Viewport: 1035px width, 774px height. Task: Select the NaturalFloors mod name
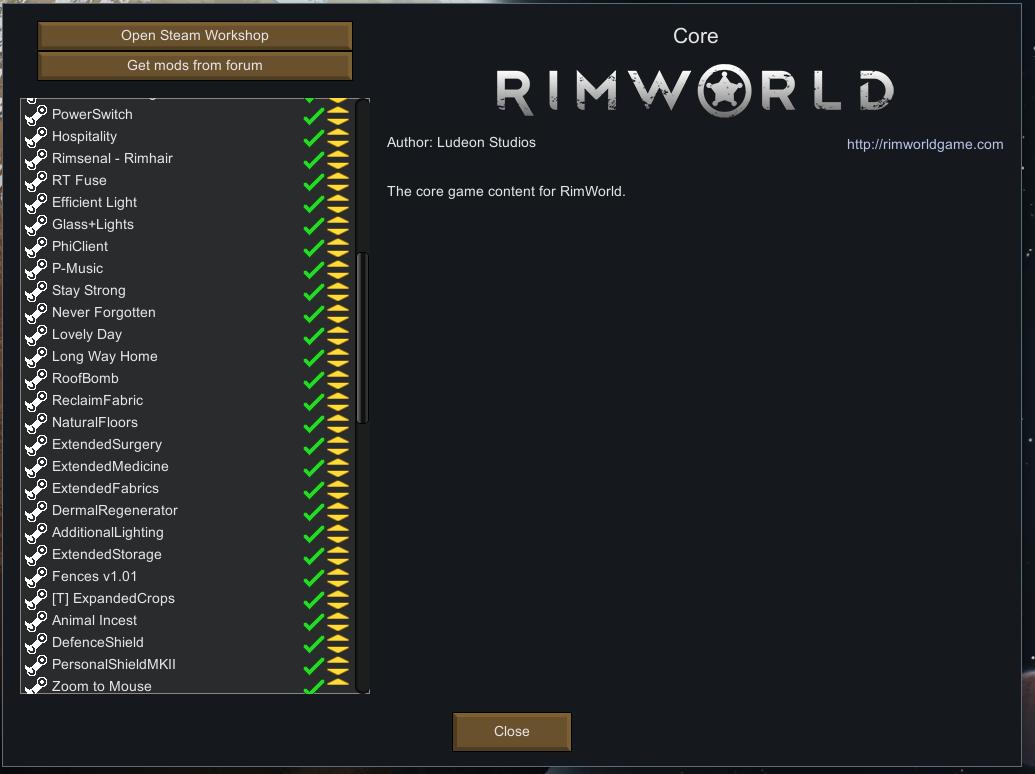pos(95,422)
